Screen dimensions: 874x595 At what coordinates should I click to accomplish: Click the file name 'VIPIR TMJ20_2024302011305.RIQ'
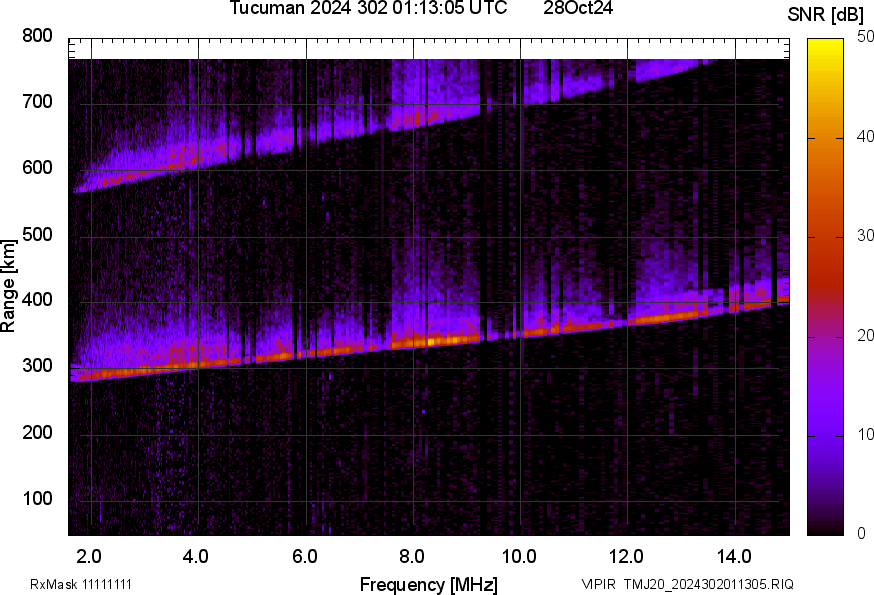[687, 584]
